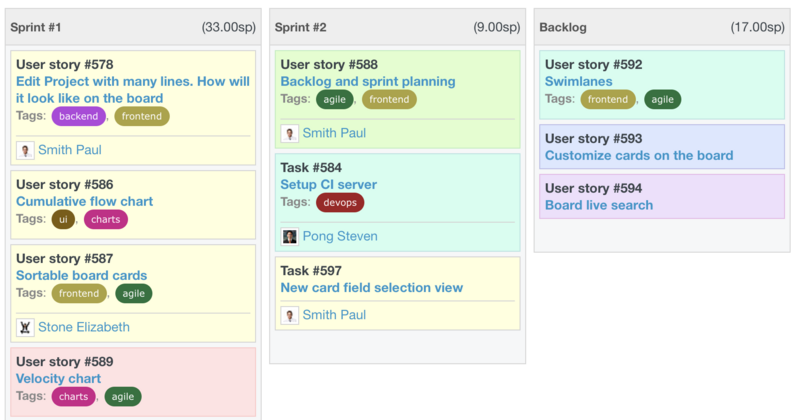Image resolution: width=800 pixels, height=420 pixels.
Task: Click the Sprint #1 column header
Action: 36,28
